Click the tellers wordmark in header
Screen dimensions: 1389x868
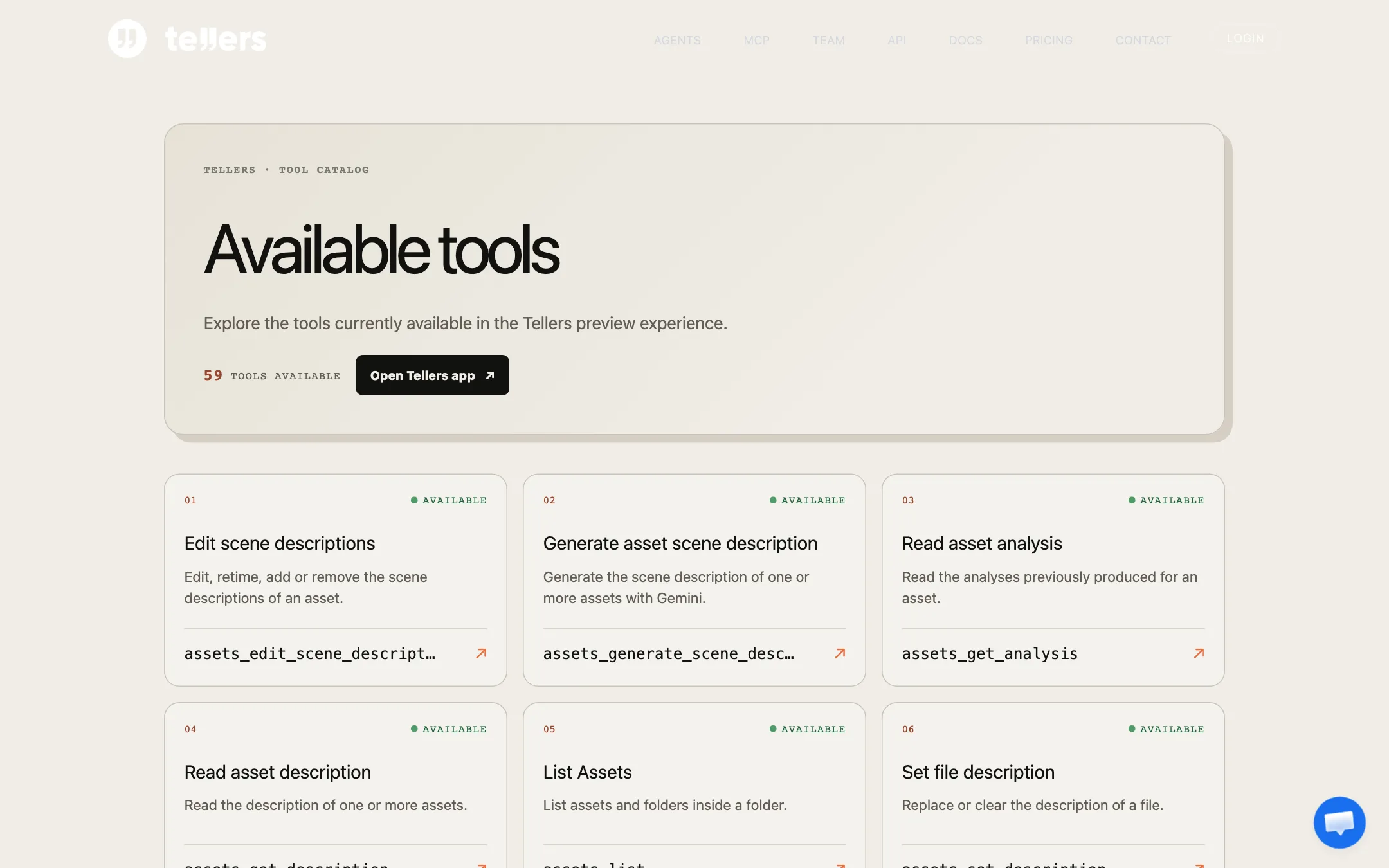pyautogui.click(x=215, y=39)
